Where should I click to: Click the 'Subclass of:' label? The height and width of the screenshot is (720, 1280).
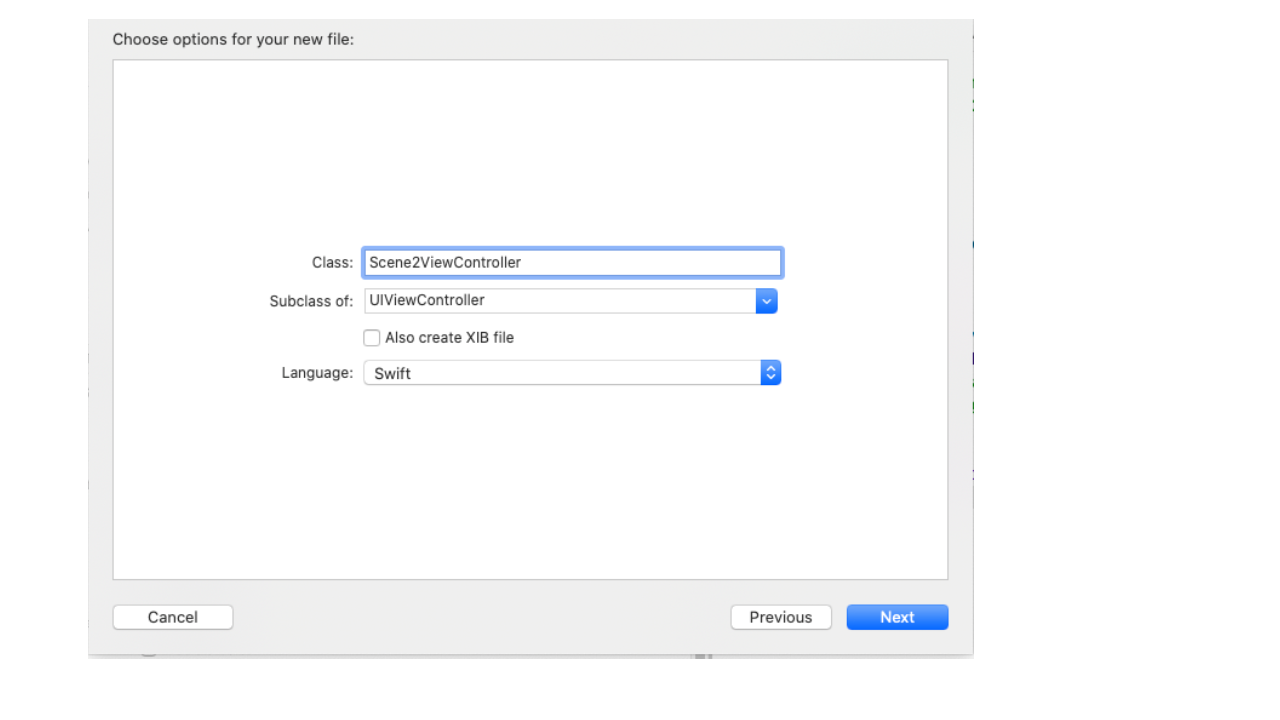pos(311,301)
